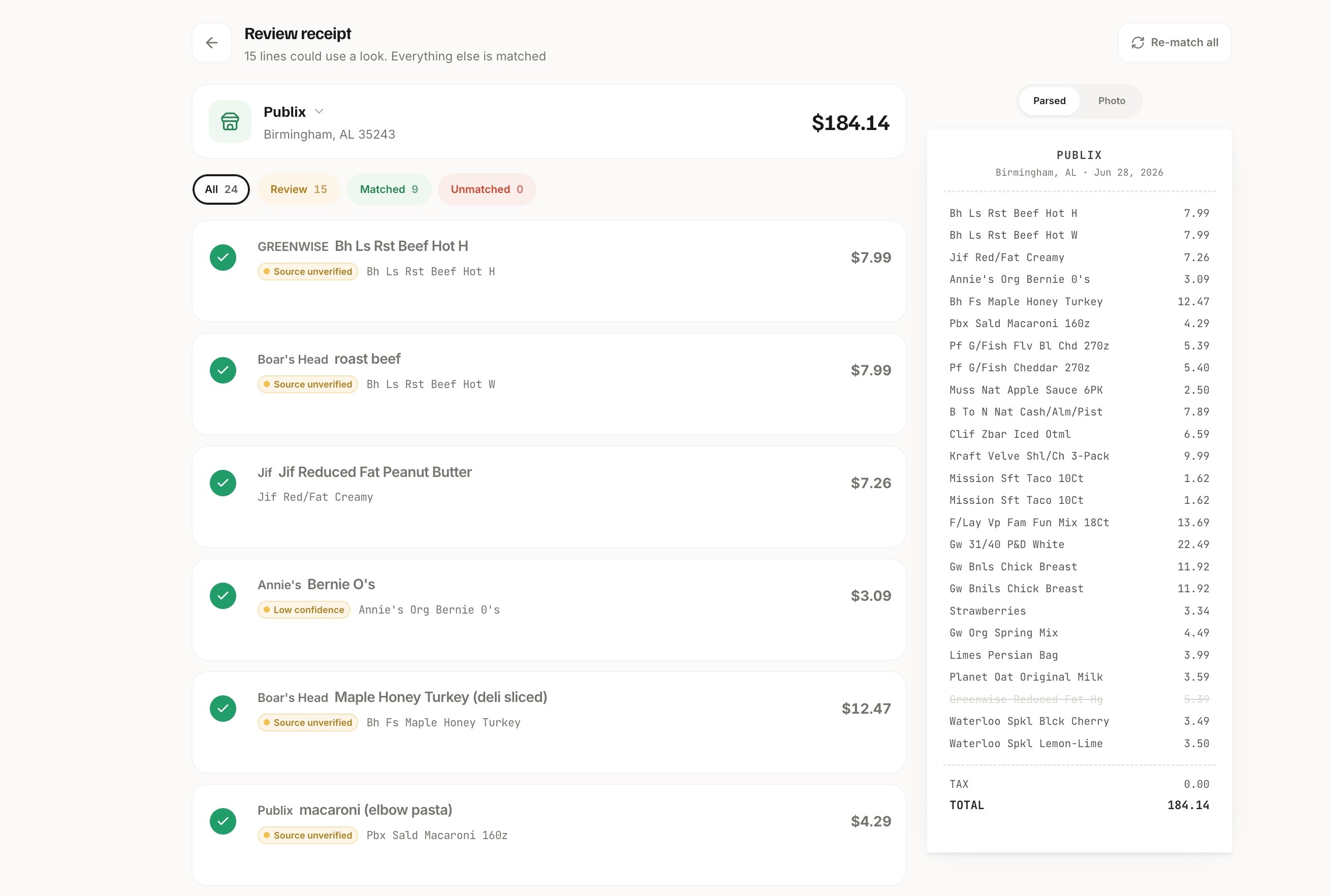The width and height of the screenshot is (1331, 896).
Task: Click the $184.14 receipt total
Action: pos(850,123)
